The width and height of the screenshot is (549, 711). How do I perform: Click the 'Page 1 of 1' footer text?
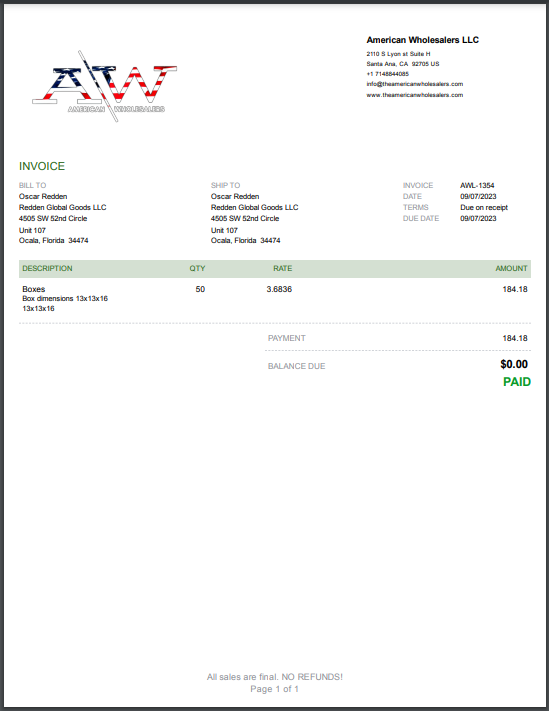274,689
